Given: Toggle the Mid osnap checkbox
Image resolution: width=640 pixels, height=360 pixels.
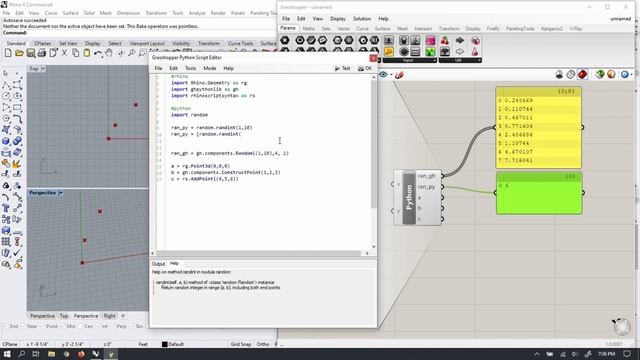Looking at the screenshot, I should pyautogui.click(x=63, y=326).
